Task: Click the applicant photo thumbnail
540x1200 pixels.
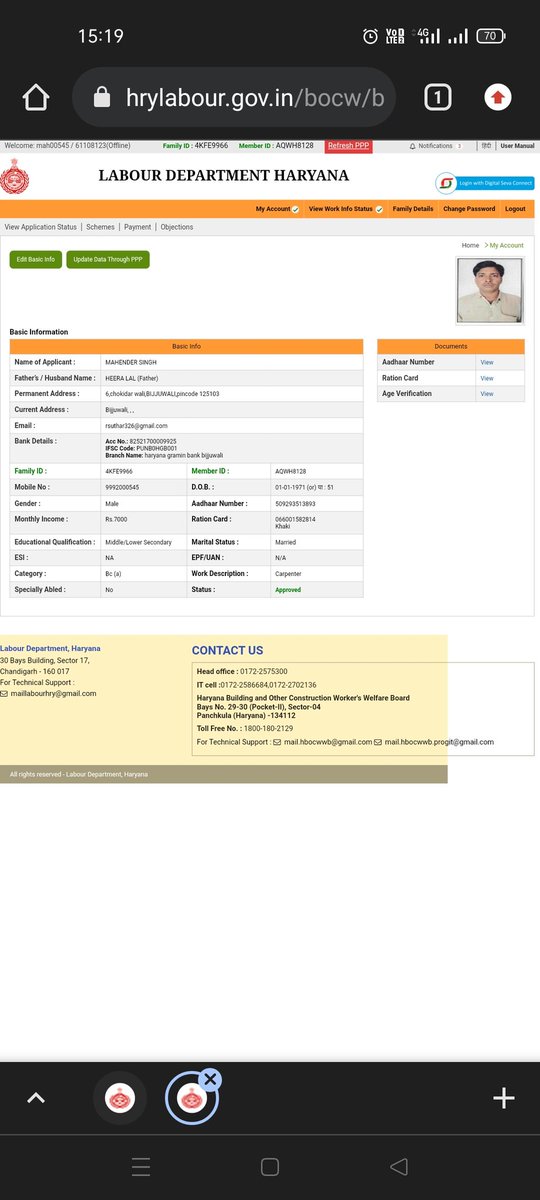Action: pos(490,290)
